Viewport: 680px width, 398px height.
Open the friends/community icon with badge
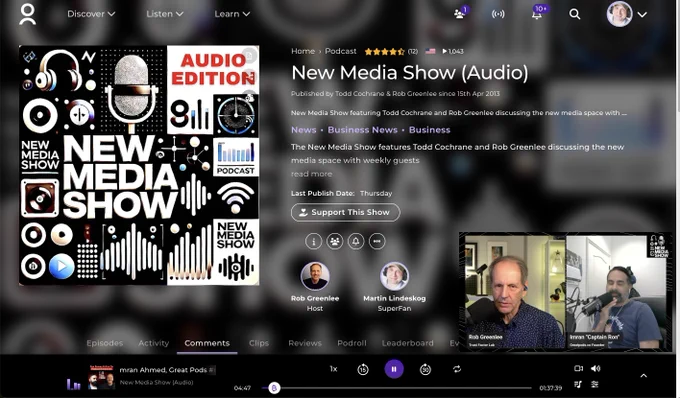pyautogui.click(x=460, y=13)
